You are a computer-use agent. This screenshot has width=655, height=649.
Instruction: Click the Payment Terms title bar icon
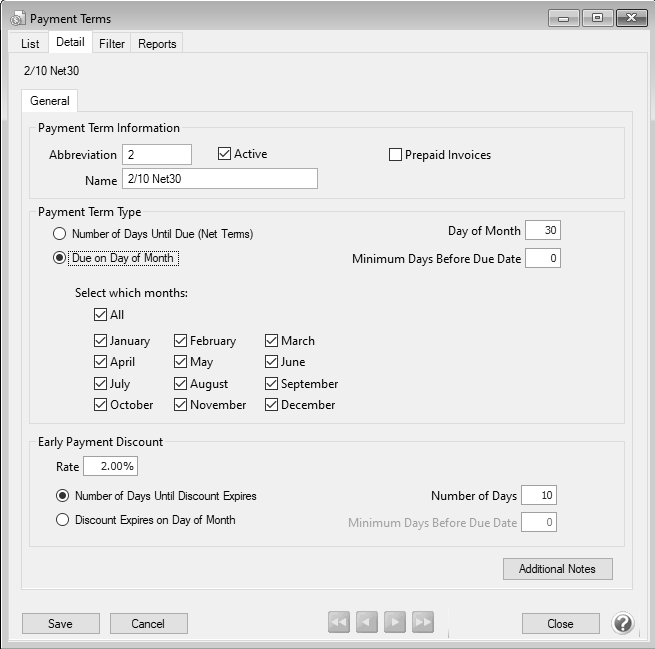17,18
